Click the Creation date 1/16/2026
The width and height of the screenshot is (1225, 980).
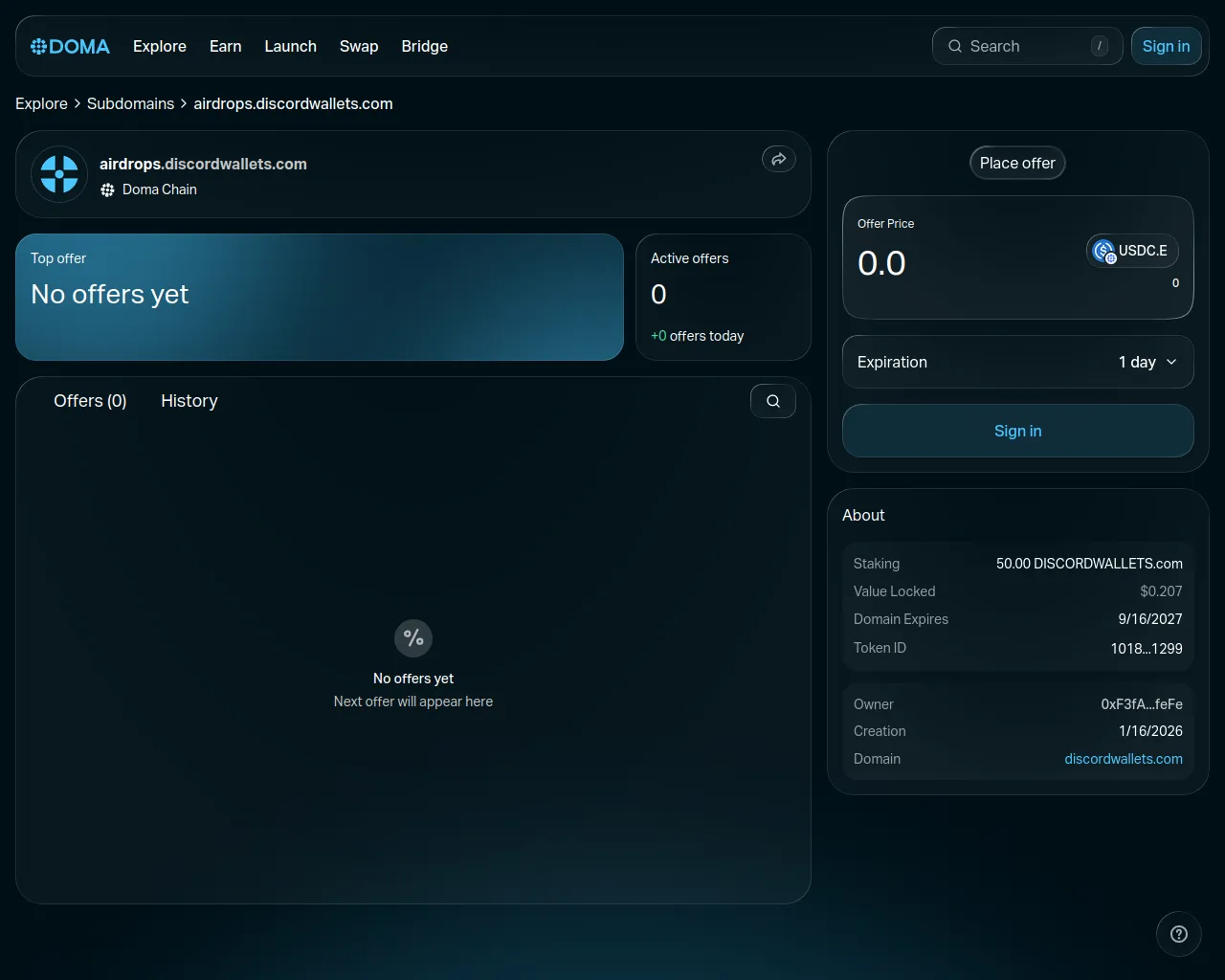tap(1150, 731)
